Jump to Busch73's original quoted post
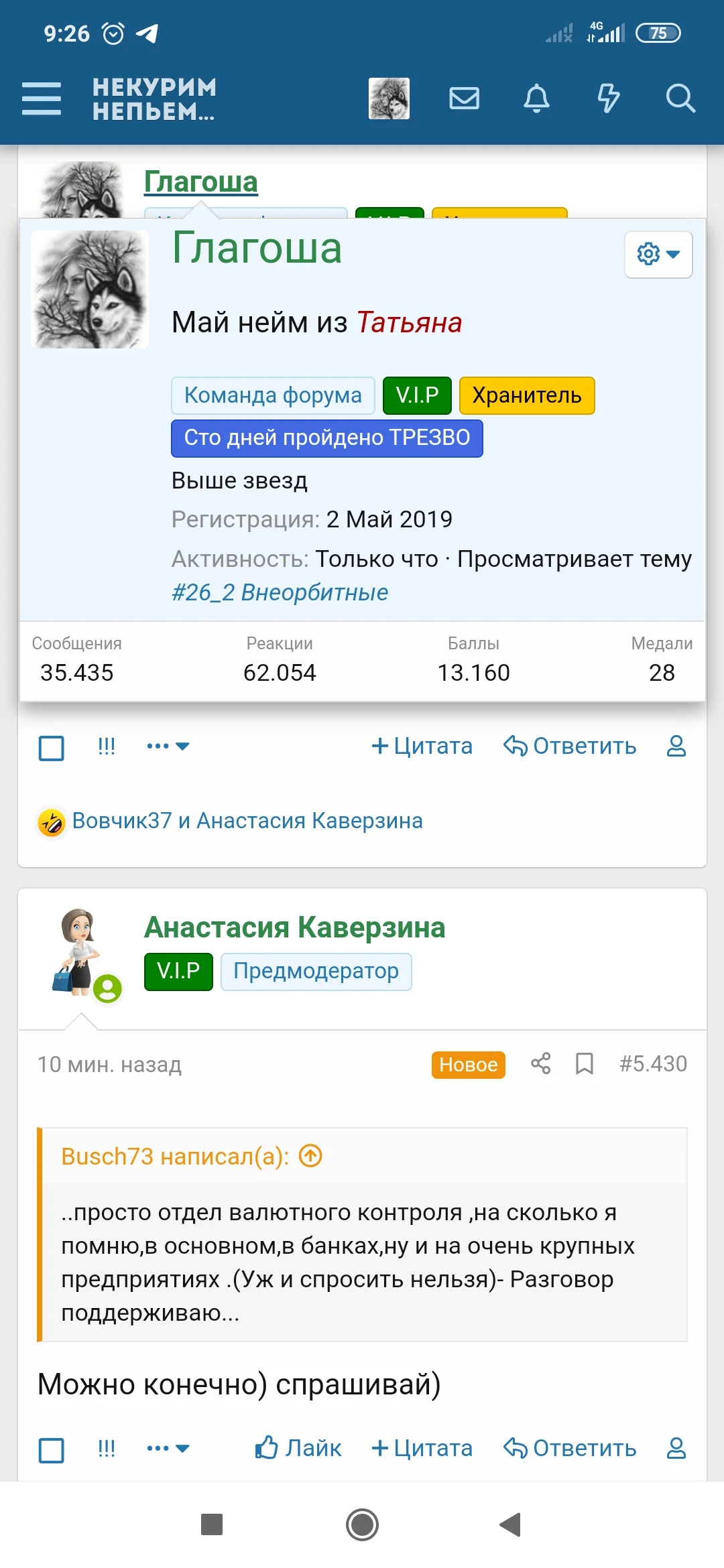724x1568 pixels. coord(310,1156)
